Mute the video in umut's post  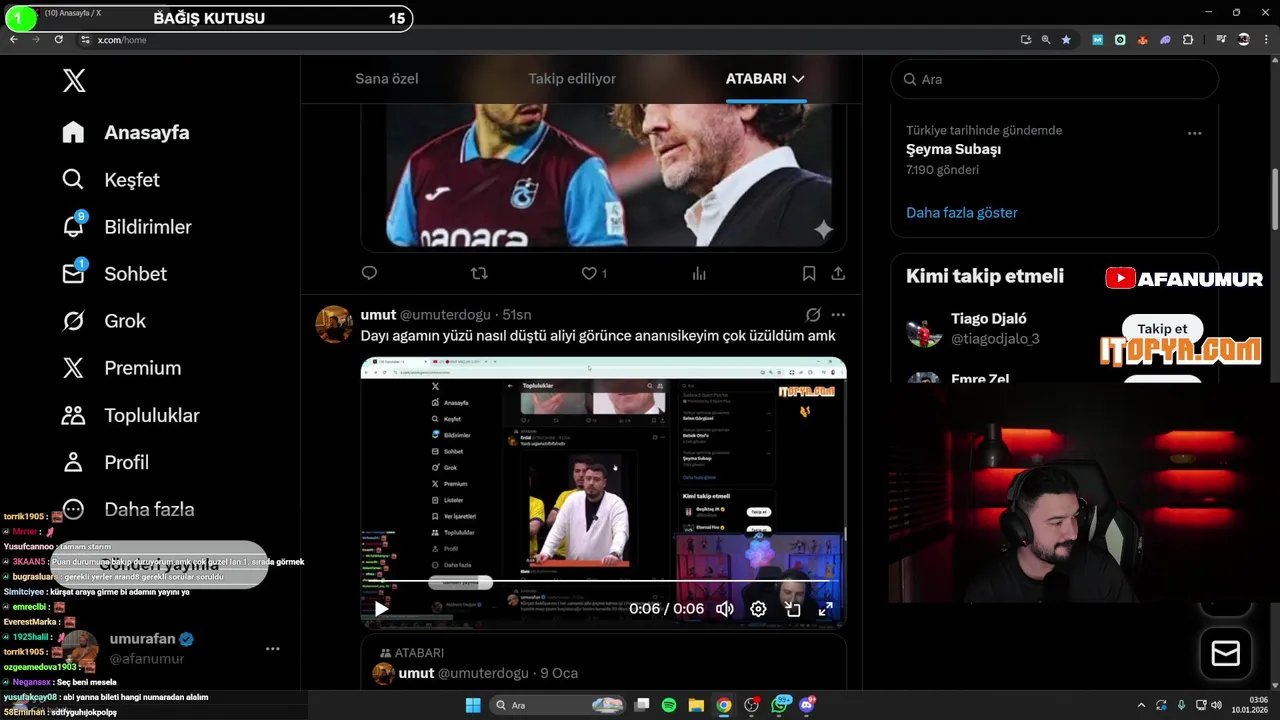[x=725, y=608]
